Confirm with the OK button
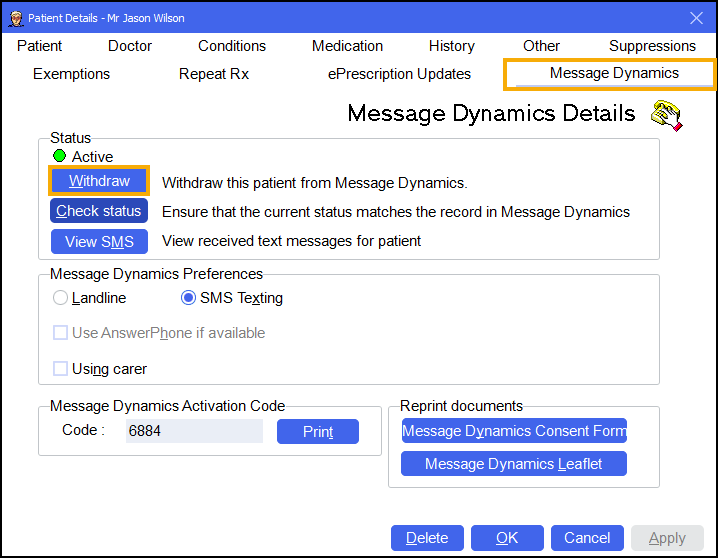718x558 pixels. point(507,538)
